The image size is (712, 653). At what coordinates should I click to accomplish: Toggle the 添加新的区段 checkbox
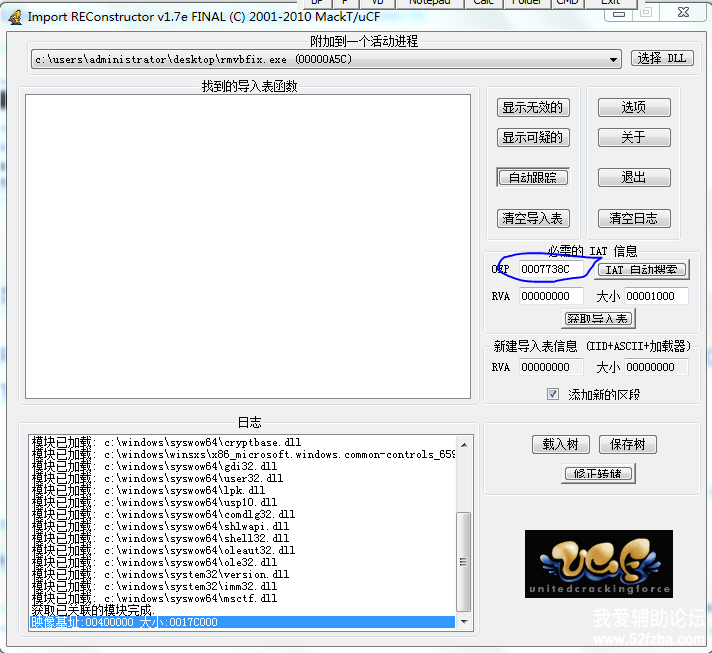(553, 394)
